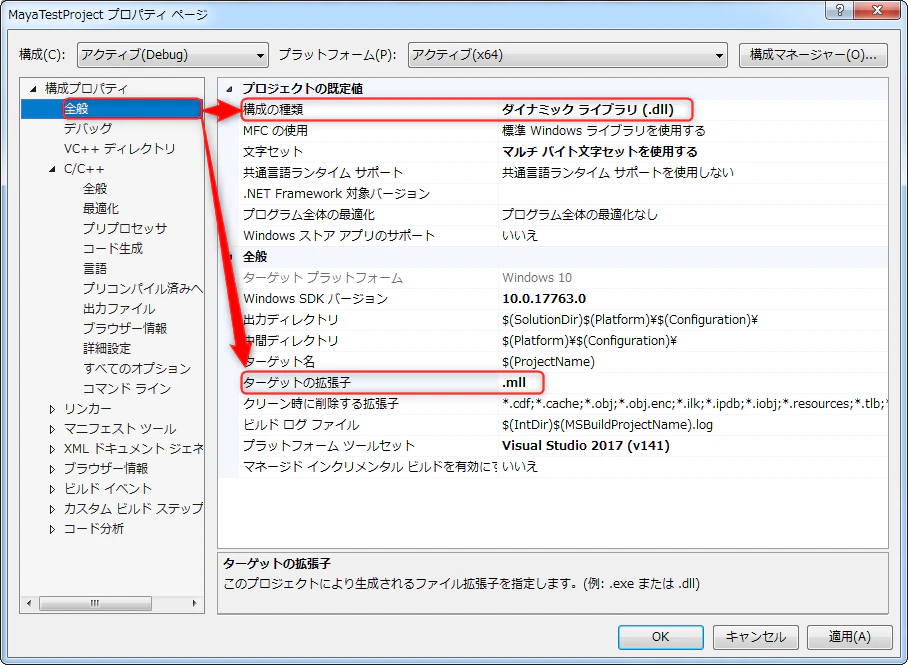Click the .mll target extension value
The image size is (908, 665).
514,383
